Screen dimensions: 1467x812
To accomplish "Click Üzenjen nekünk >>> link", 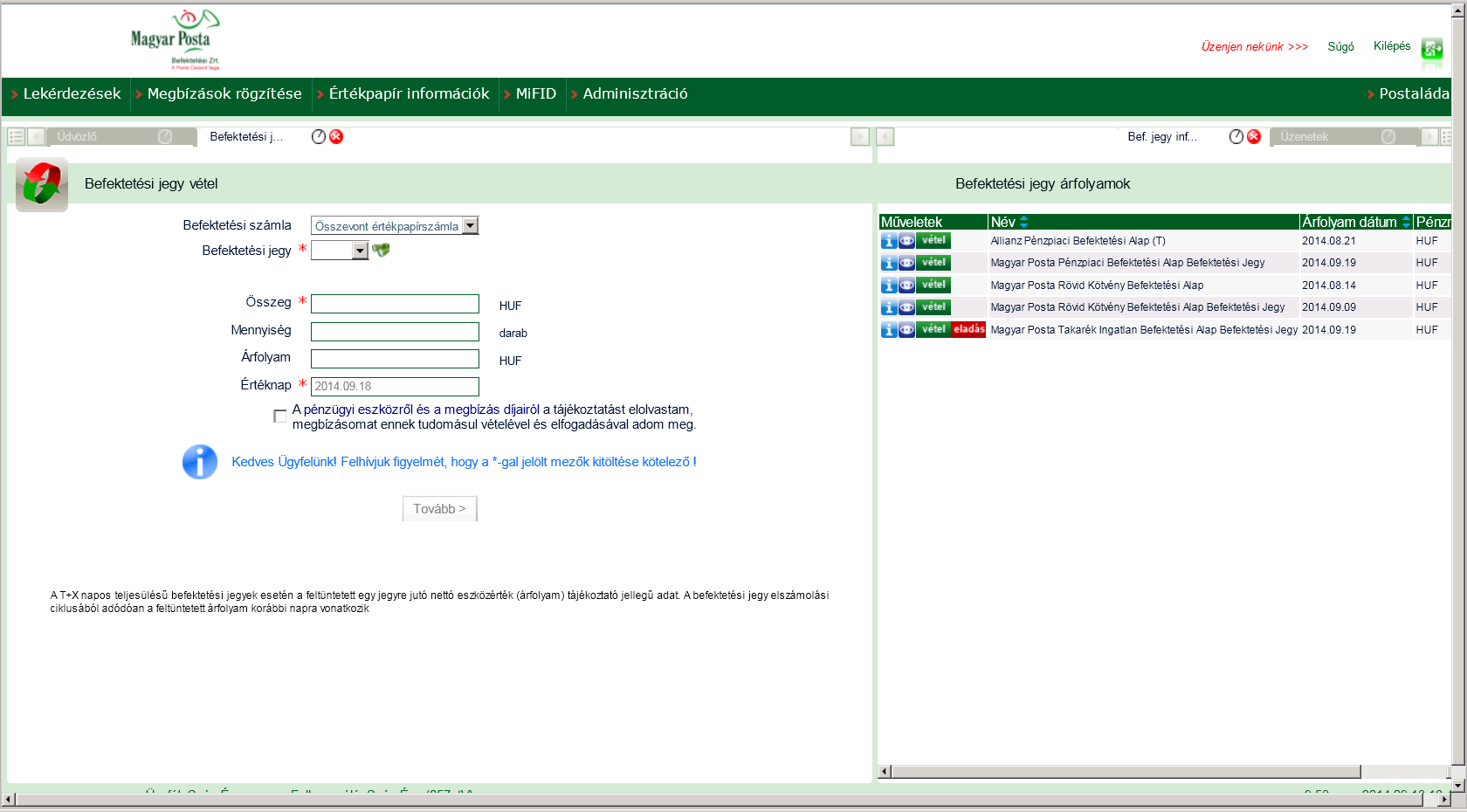I will [1255, 47].
